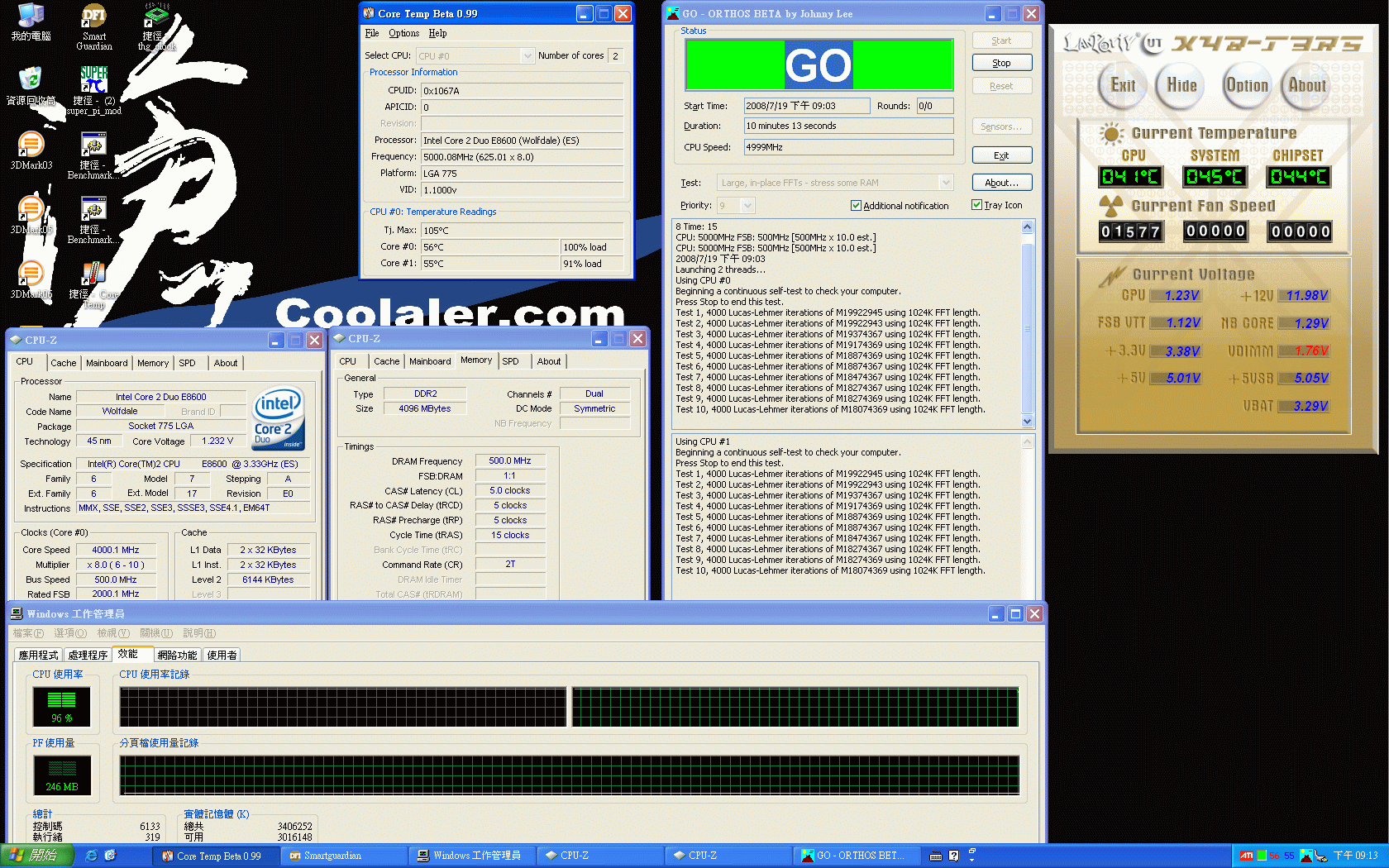Click the Start button on taskbar

click(x=37, y=856)
